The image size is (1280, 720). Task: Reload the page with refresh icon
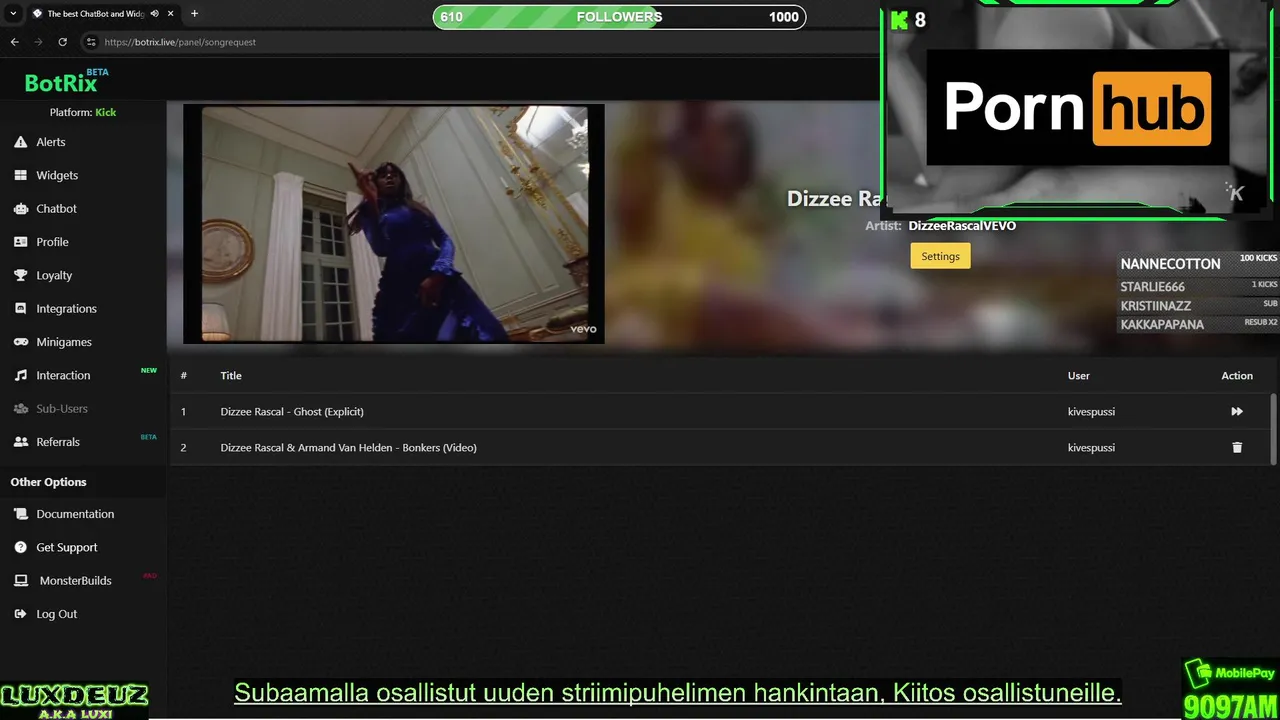coord(62,42)
